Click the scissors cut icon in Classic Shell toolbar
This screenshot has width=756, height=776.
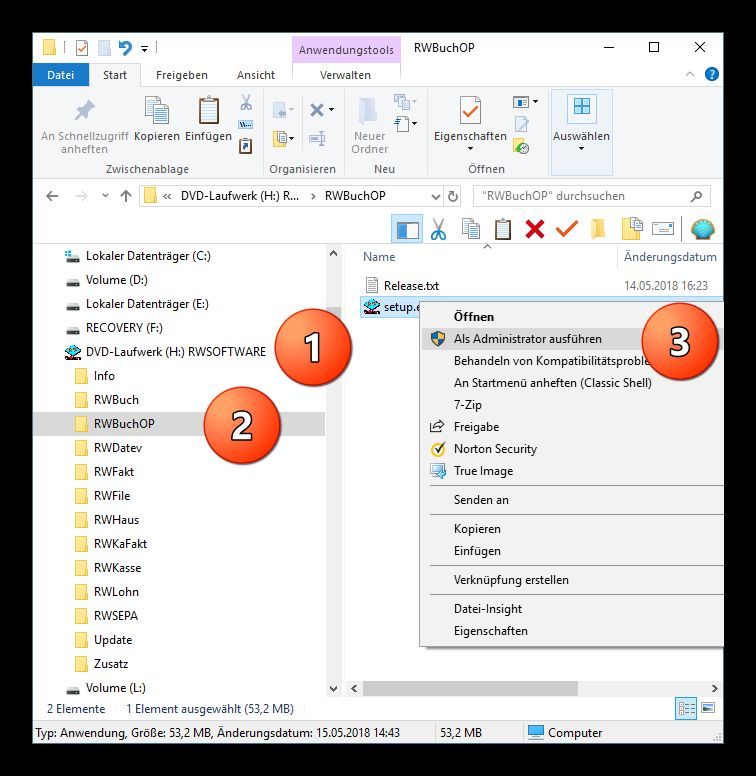(x=438, y=229)
